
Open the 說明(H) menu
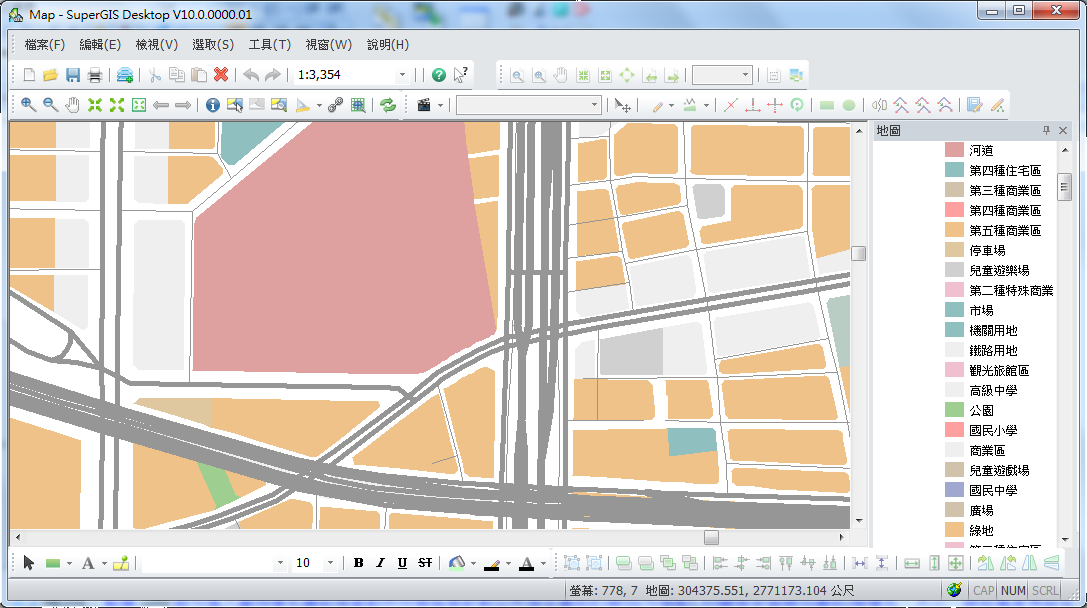point(388,44)
